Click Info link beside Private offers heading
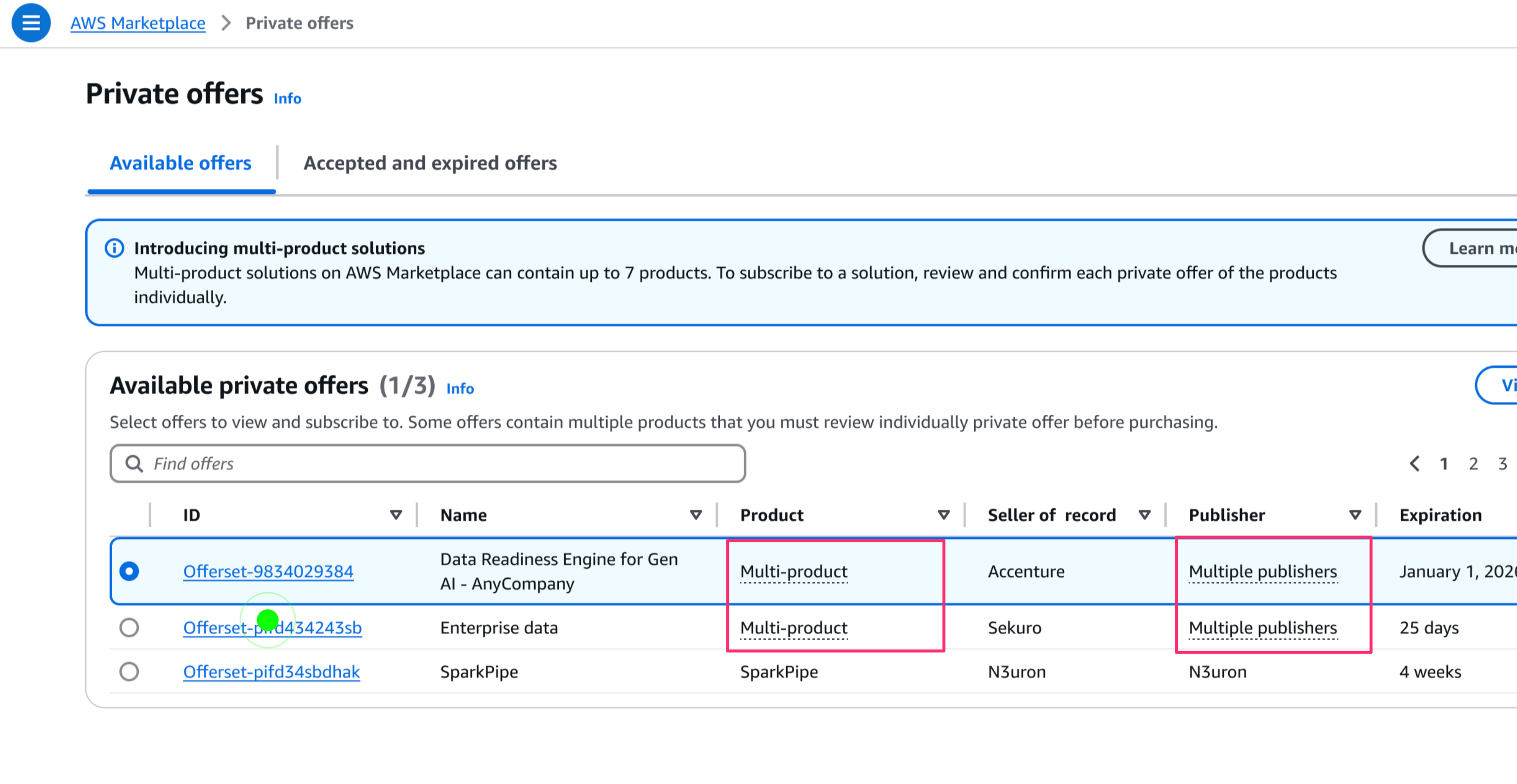 pos(287,98)
